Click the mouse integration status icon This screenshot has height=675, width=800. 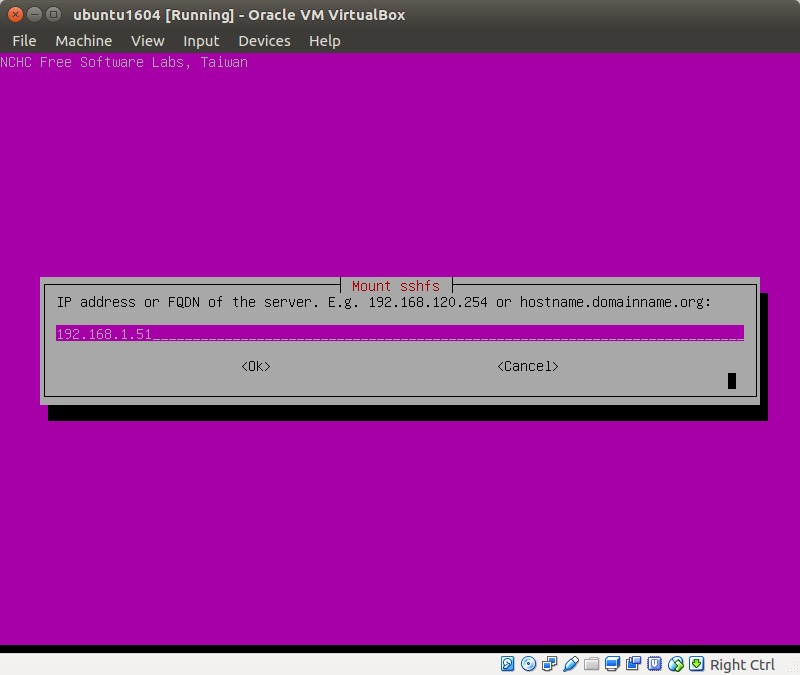(676, 664)
